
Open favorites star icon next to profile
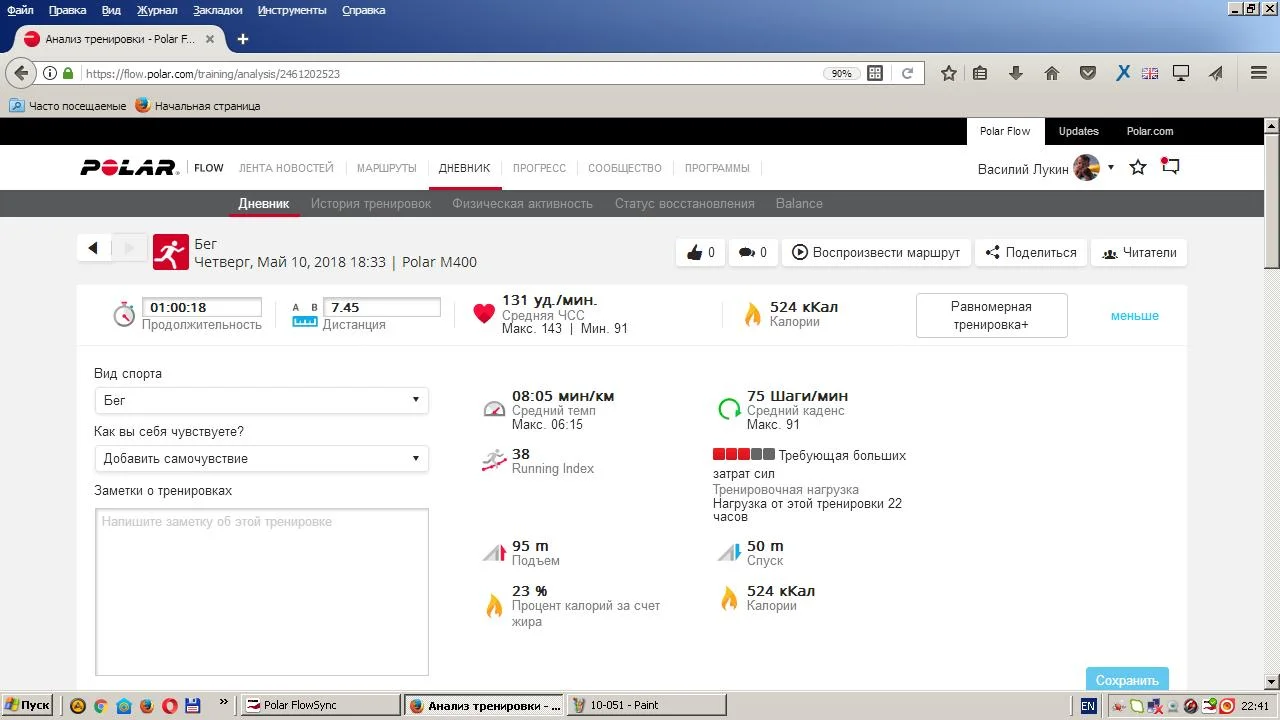point(1138,168)
